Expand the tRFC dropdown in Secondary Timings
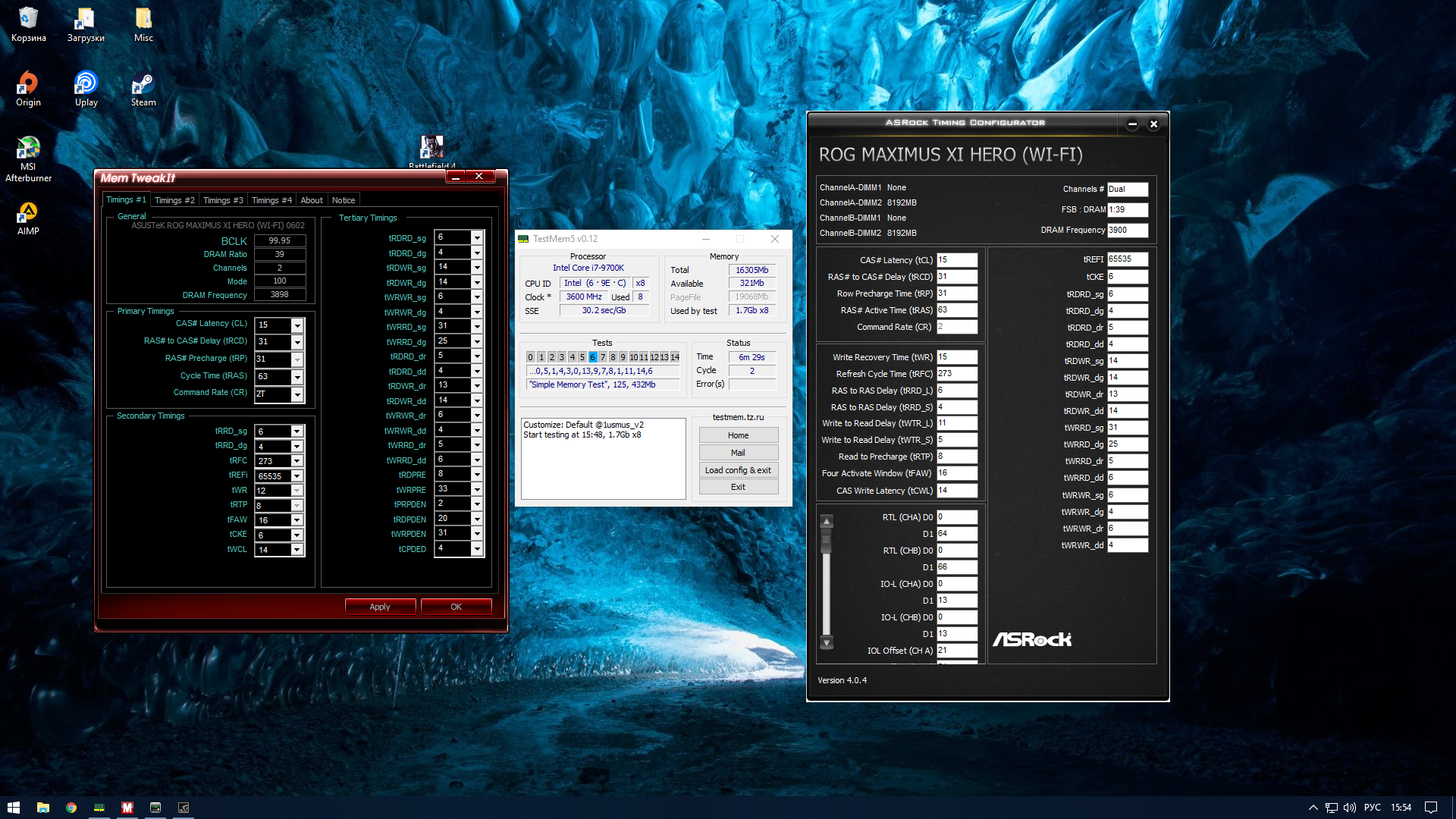1456x819 pixels. pyautogui.click(x=297, y=461)
